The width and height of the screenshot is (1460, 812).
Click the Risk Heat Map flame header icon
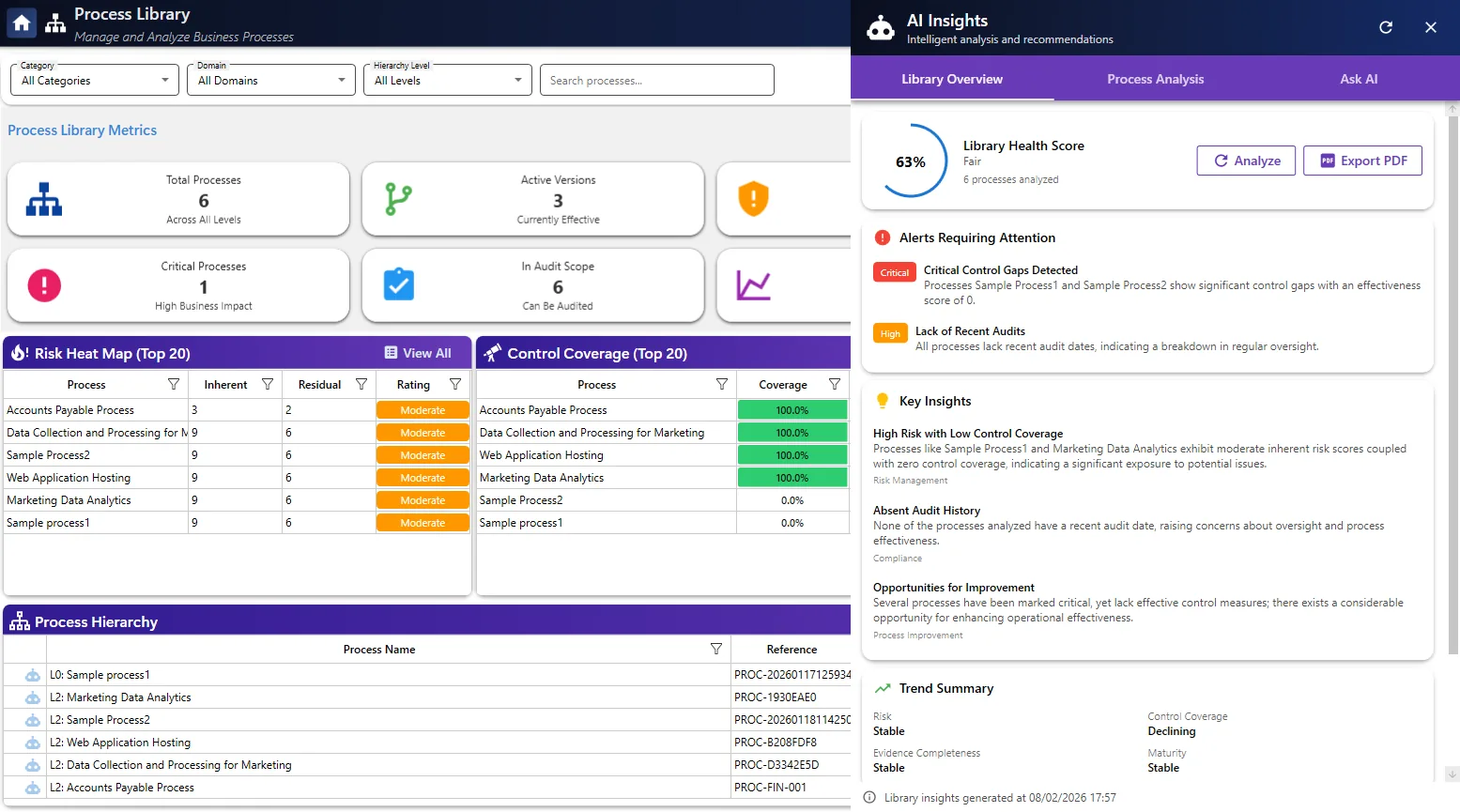(x=20, y=353)
